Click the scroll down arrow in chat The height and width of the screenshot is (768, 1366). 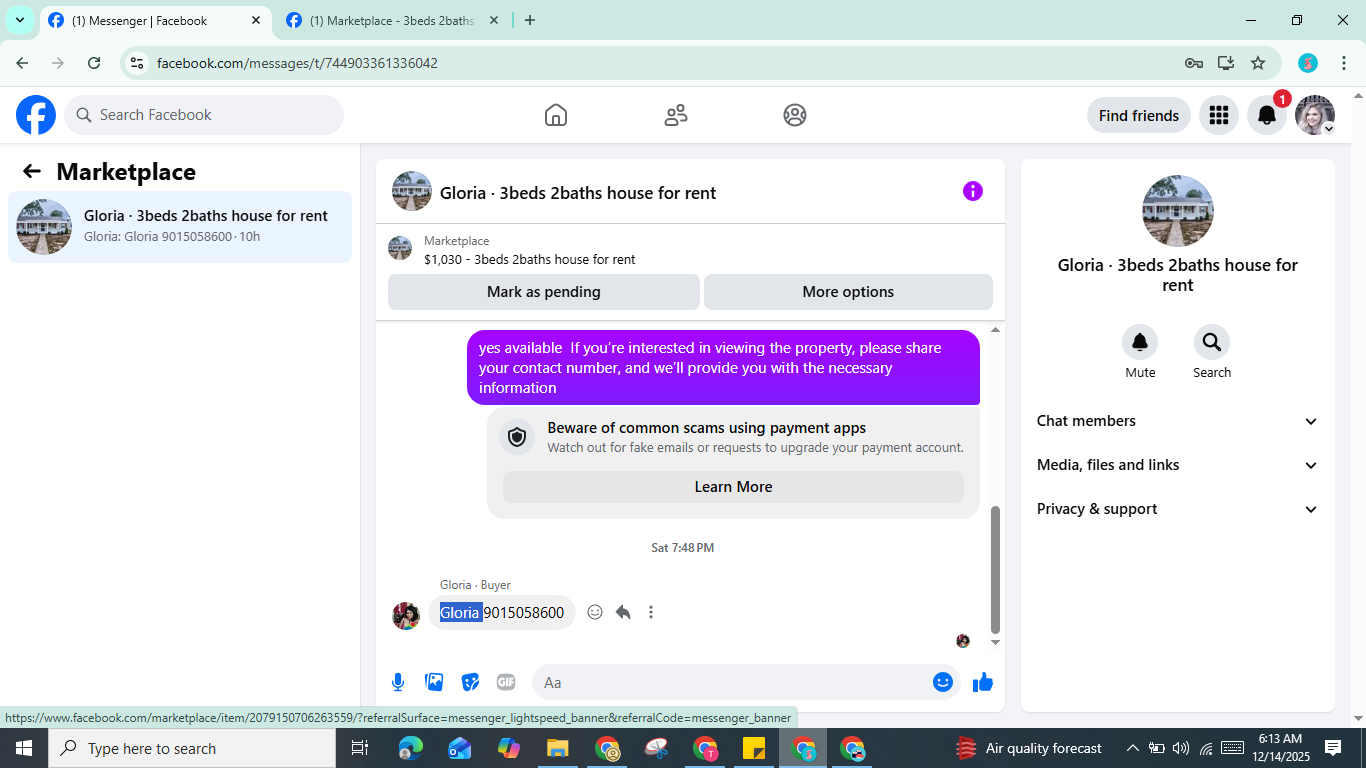[995, 642]
